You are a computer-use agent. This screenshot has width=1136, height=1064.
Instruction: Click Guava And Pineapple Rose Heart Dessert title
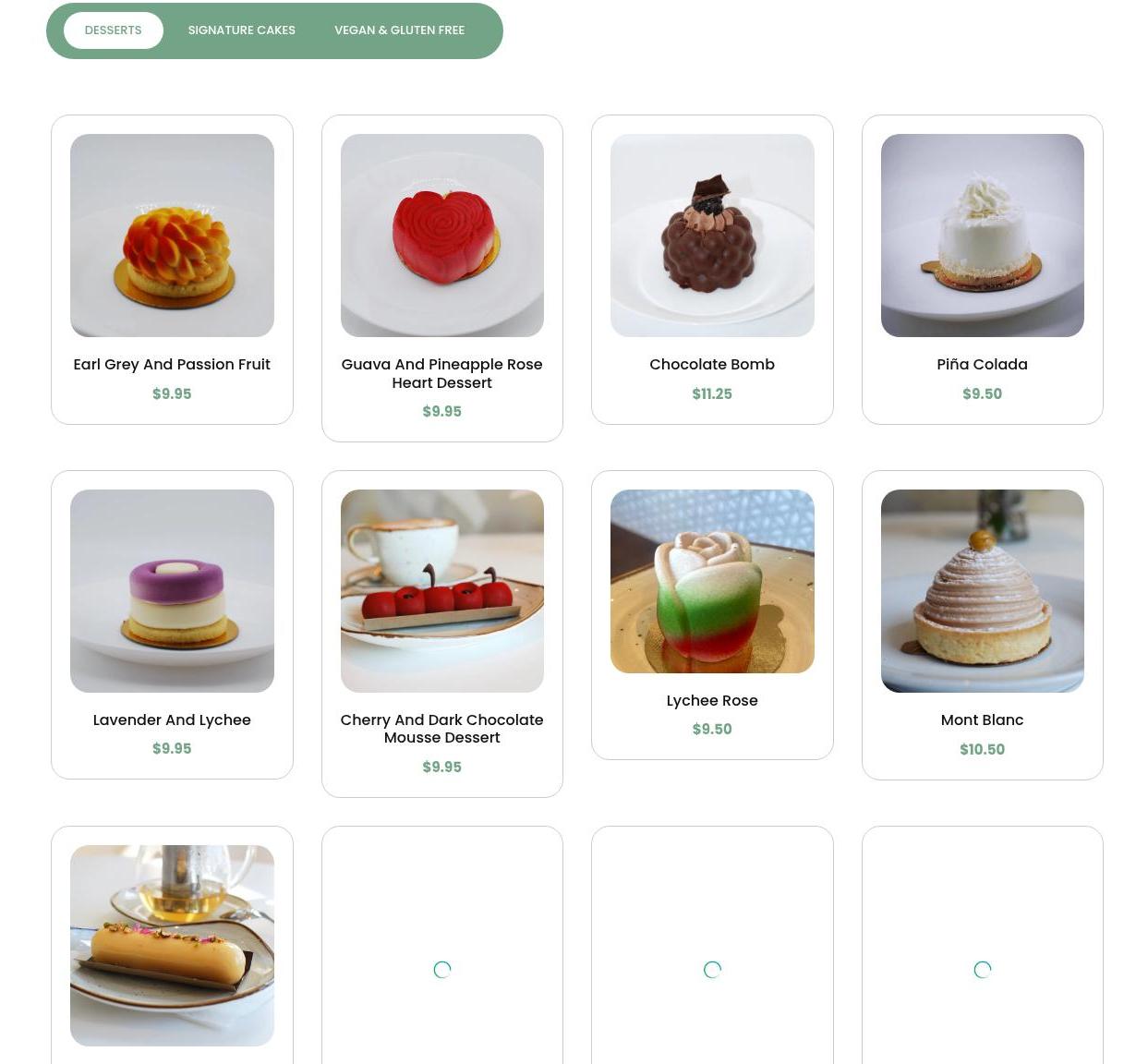(441, 373)
